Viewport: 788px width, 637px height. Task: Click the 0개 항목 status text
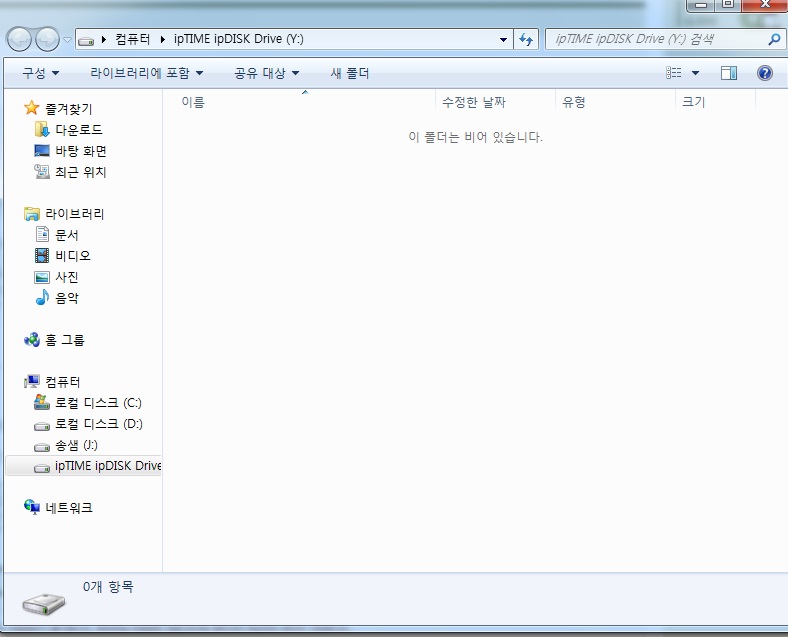click(x=108, y=586)
